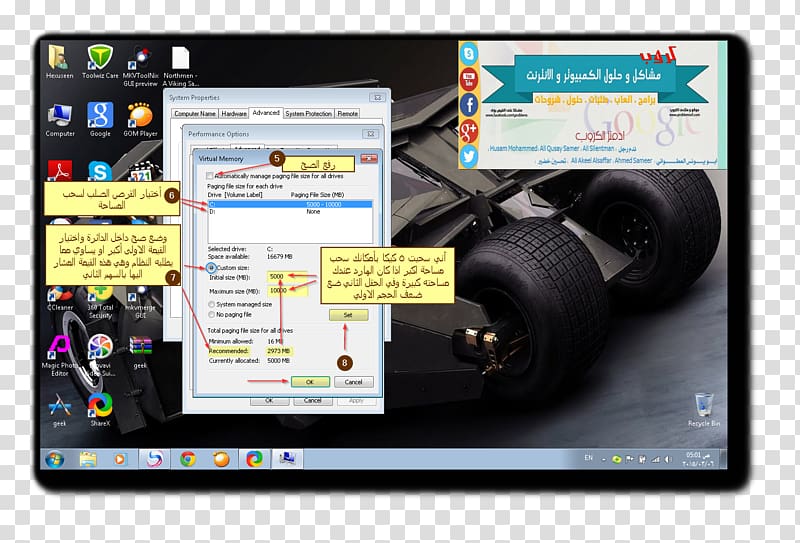The height and width of the screenshot is (543, 800).
Task: Click the System Properties taskbar button
Action: [x=287, y=459]
